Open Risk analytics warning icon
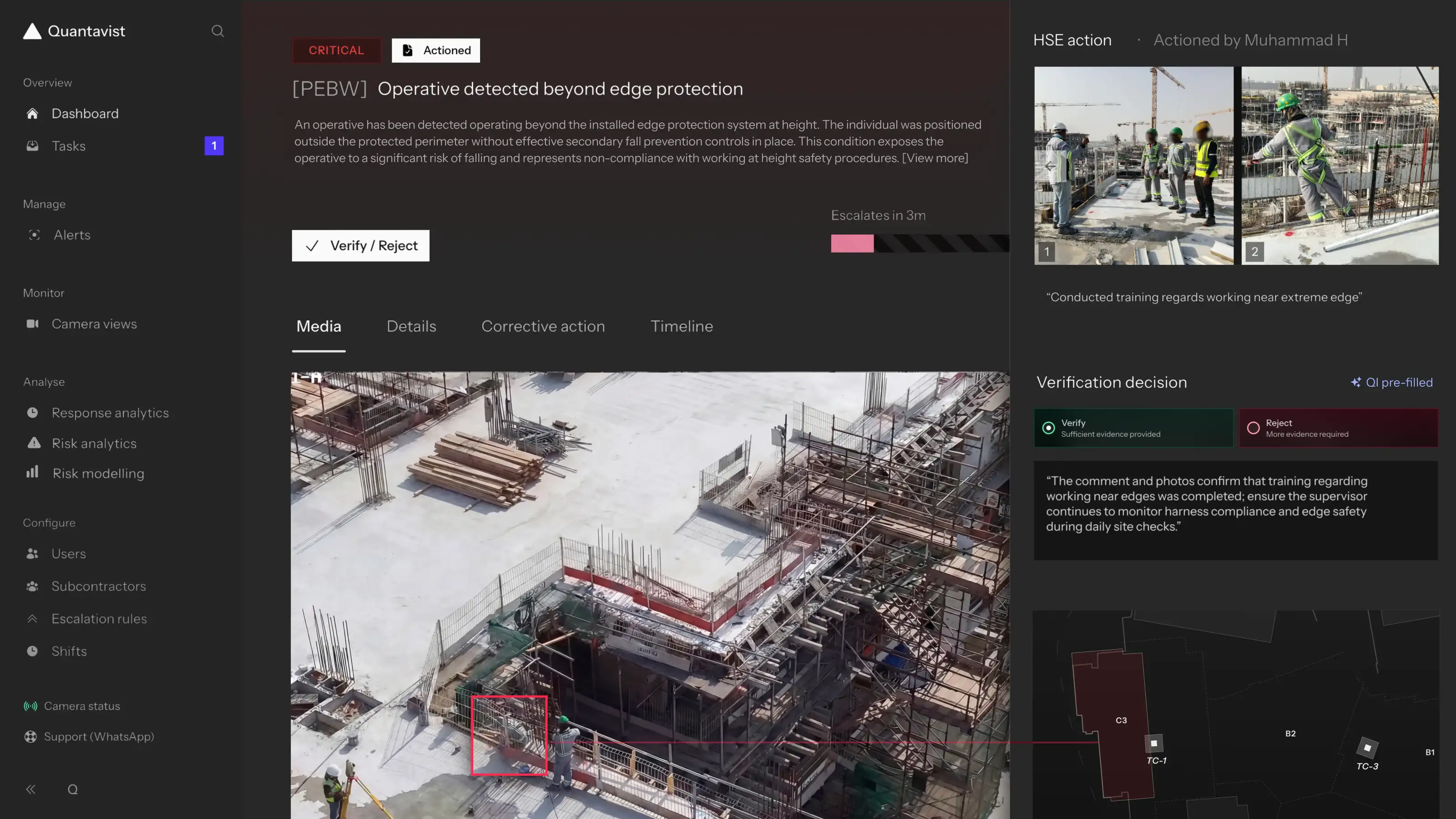Screen dimensions: 1456x819 (x=34, y=443)
